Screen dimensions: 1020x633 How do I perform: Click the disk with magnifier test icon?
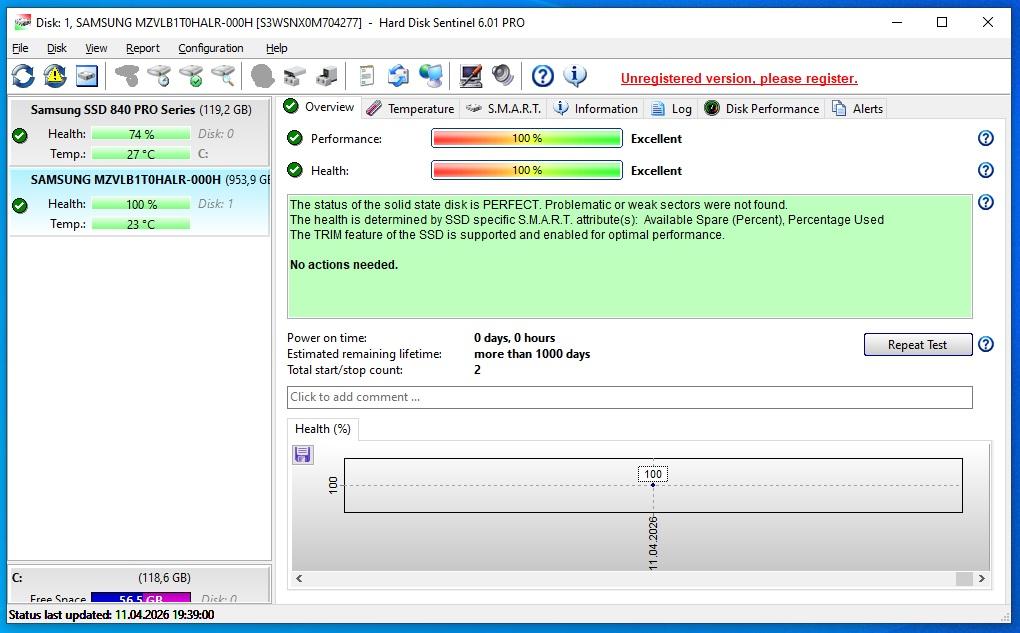pyautogui.click(x=222, y=76)
